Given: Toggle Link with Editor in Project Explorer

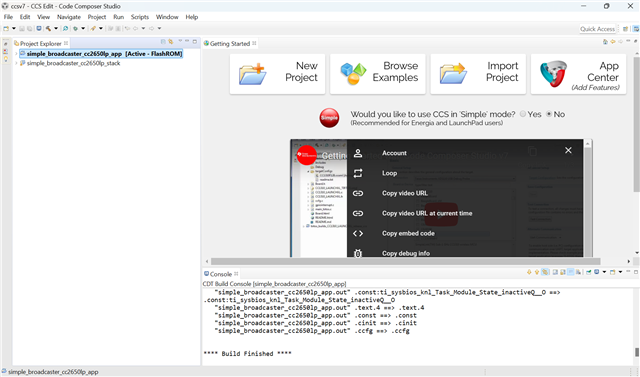Looking at the screenshot, I should coord(171,42).
